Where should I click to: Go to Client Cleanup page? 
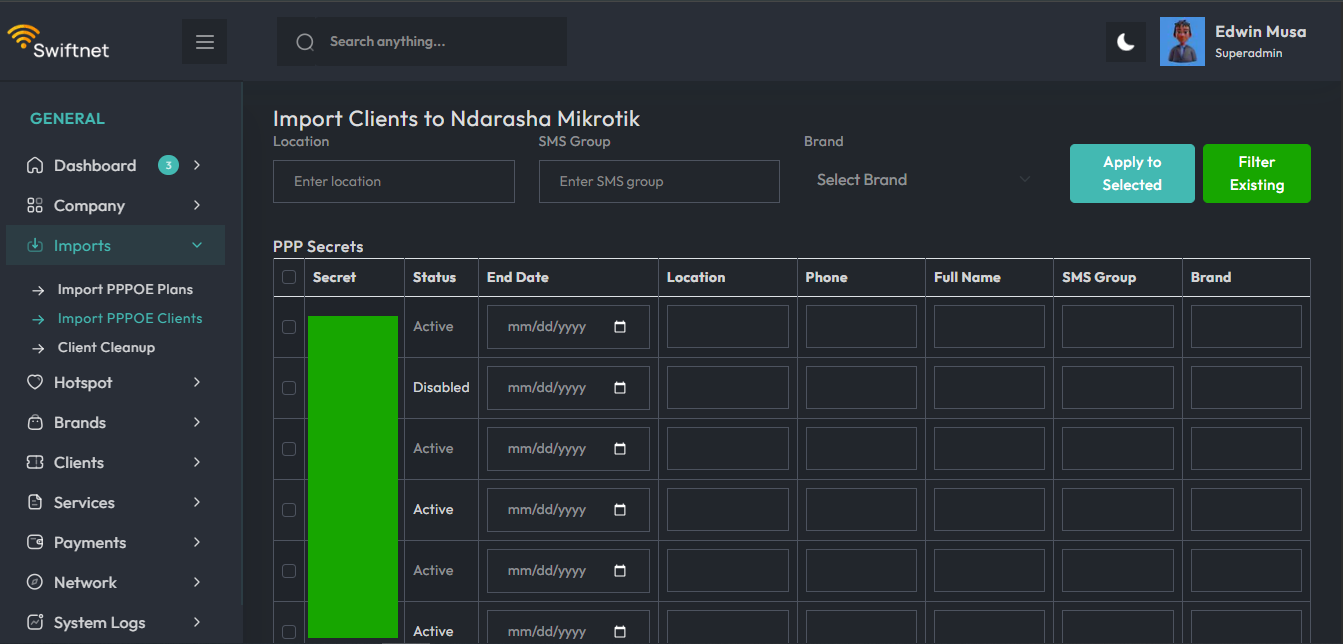click(x=106, y=348)
